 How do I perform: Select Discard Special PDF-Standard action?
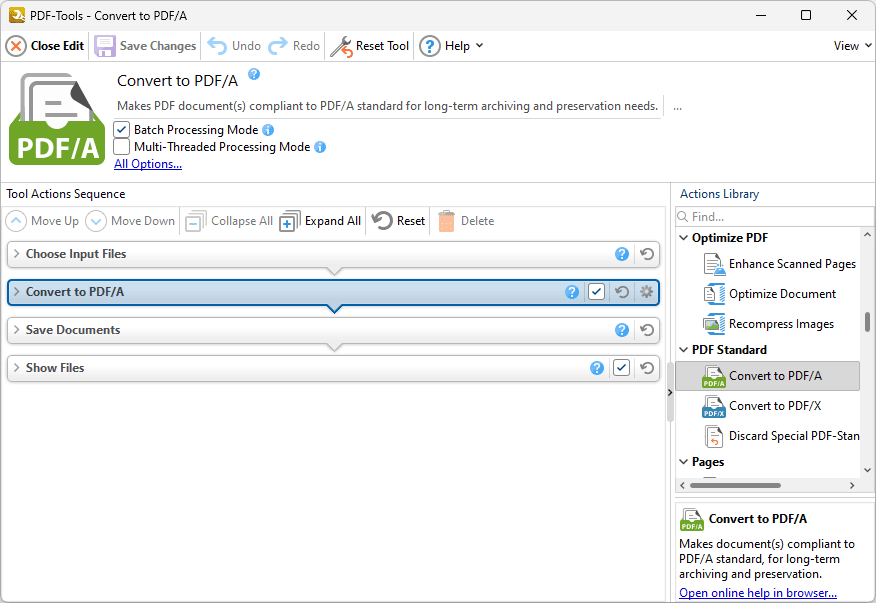[x=781, y=436]
